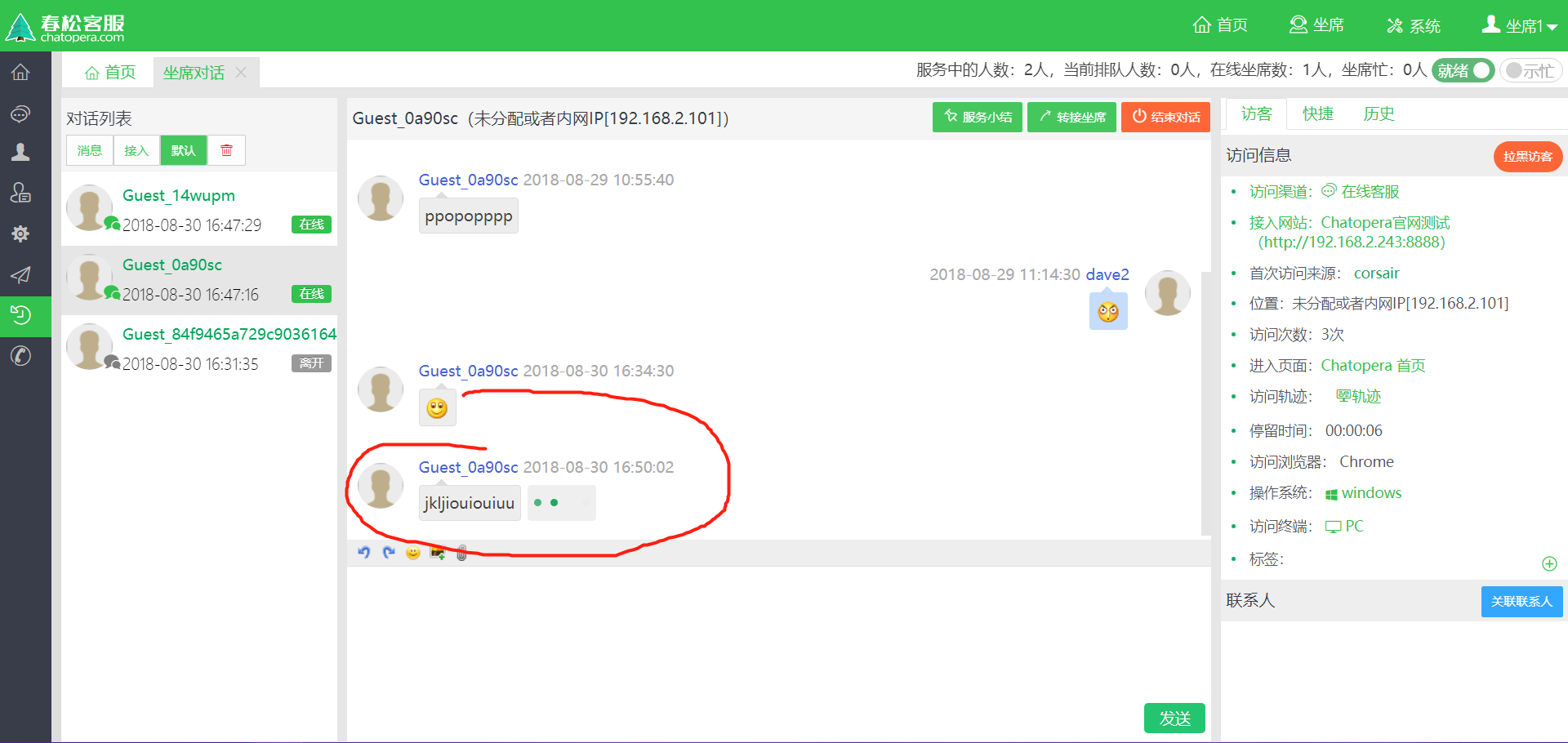Screen dimensions: 1568x743
Task: Open the single user icon in the left sidebar
Action: pyautogui.click(x=20, y=152)
